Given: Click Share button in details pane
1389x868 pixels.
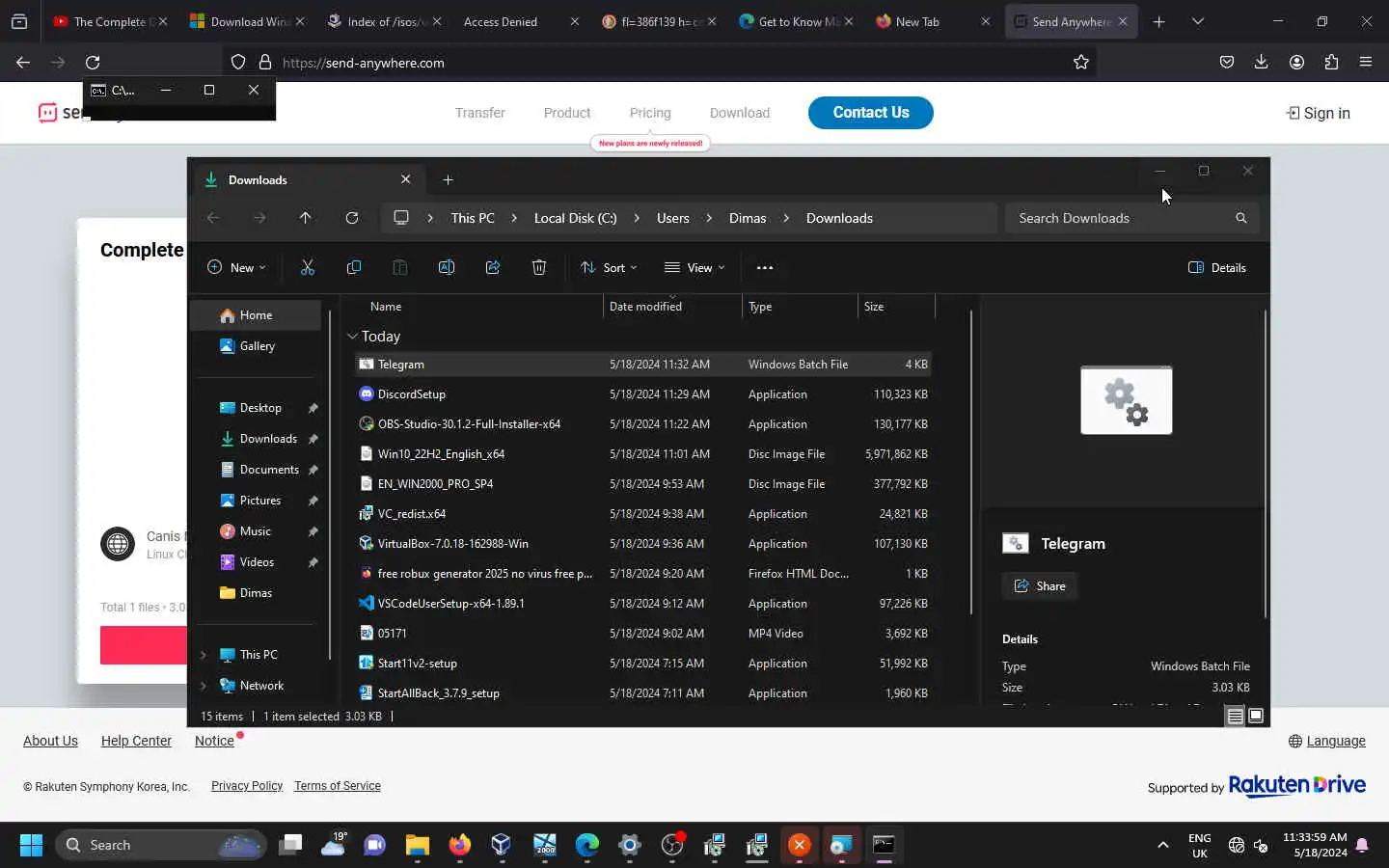Looking at the screenshot, I should [x=1040, y=585].
